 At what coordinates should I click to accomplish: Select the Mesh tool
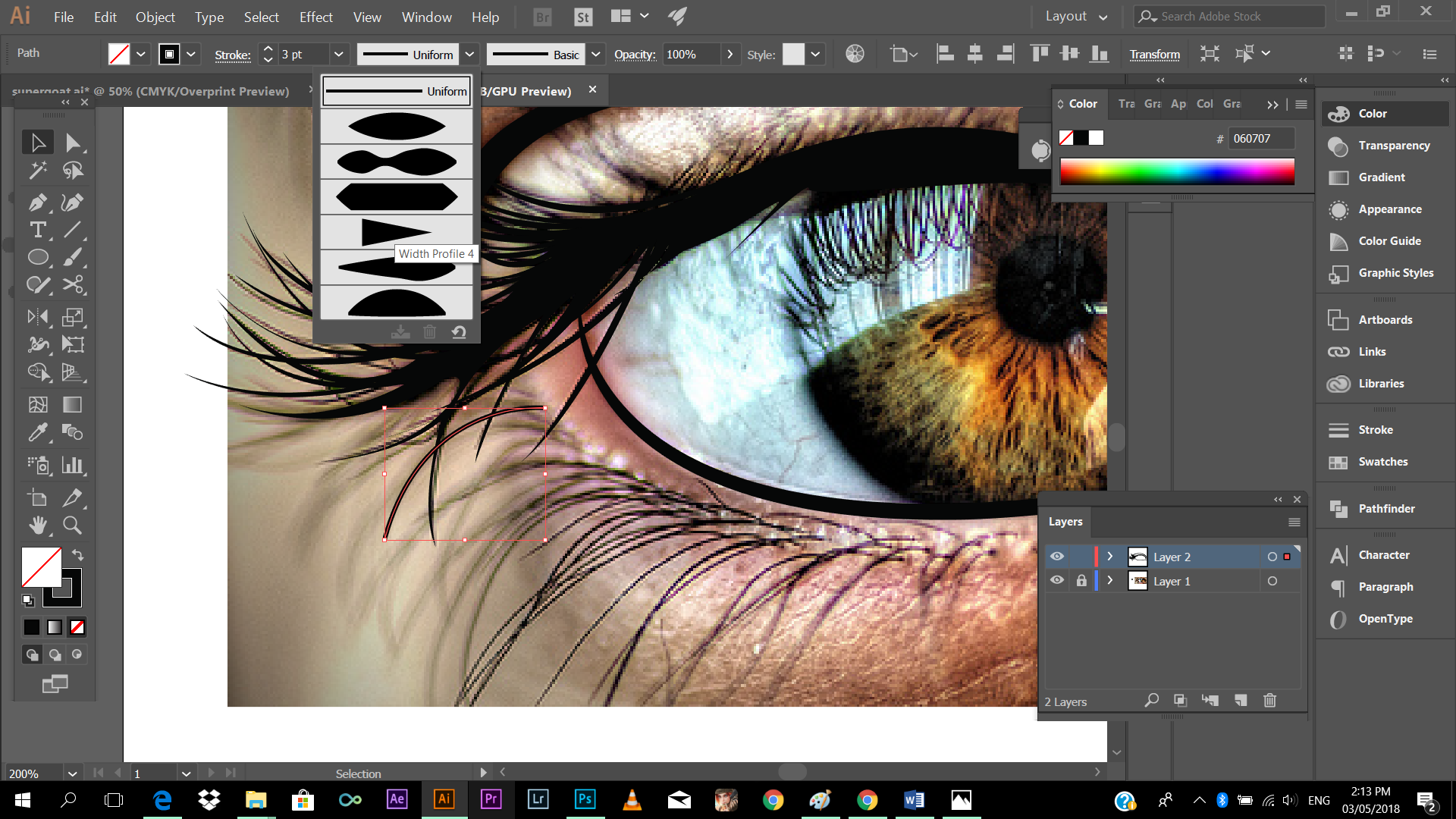(x=37, y=404)
